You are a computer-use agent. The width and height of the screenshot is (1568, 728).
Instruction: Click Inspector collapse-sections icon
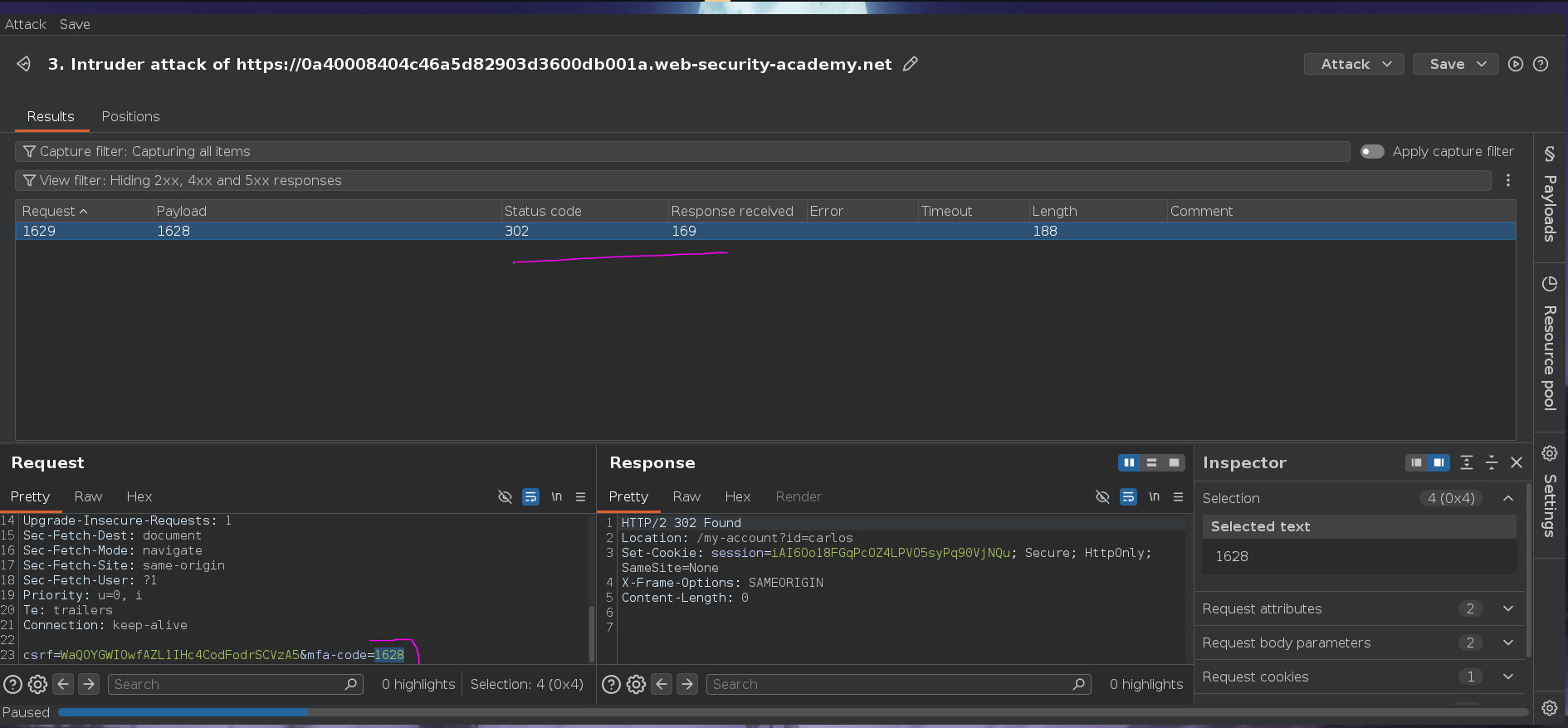pos(1492,462)
